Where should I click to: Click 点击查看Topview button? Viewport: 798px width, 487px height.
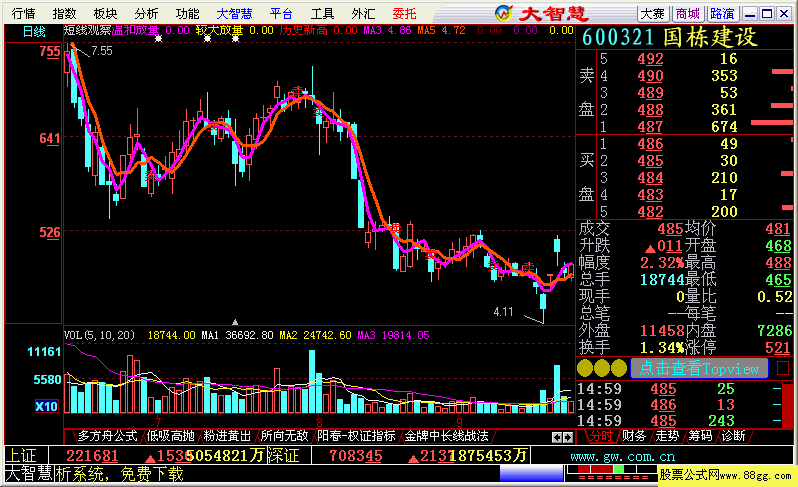tap(699, 368)
